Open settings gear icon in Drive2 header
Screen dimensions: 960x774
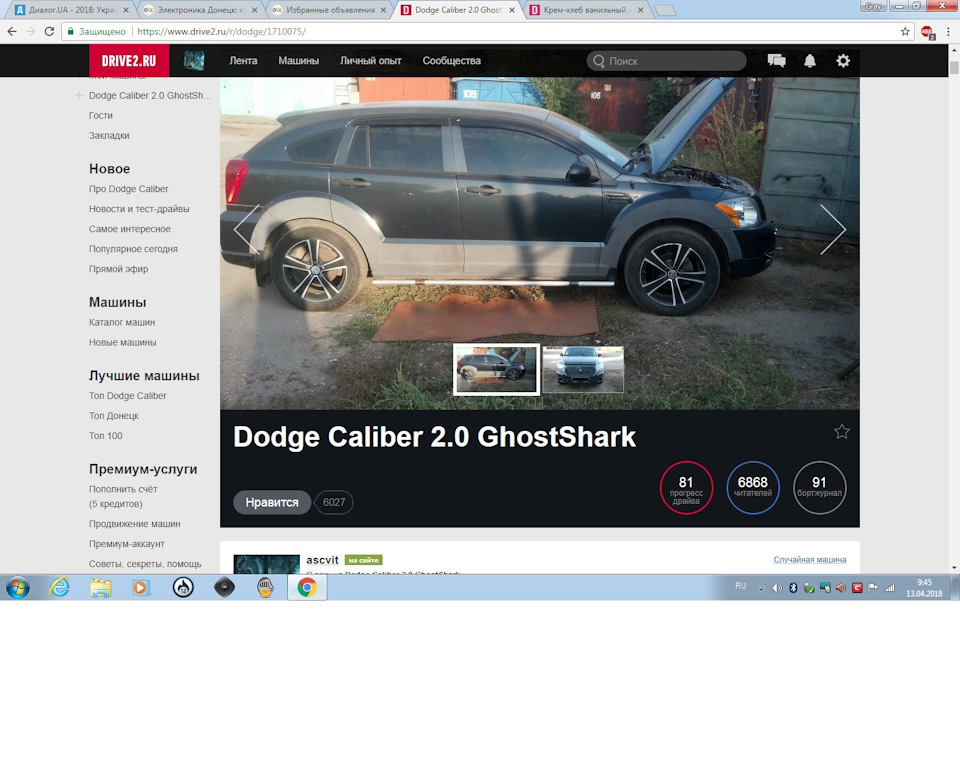pyautogui.click(x=843, y=61)
